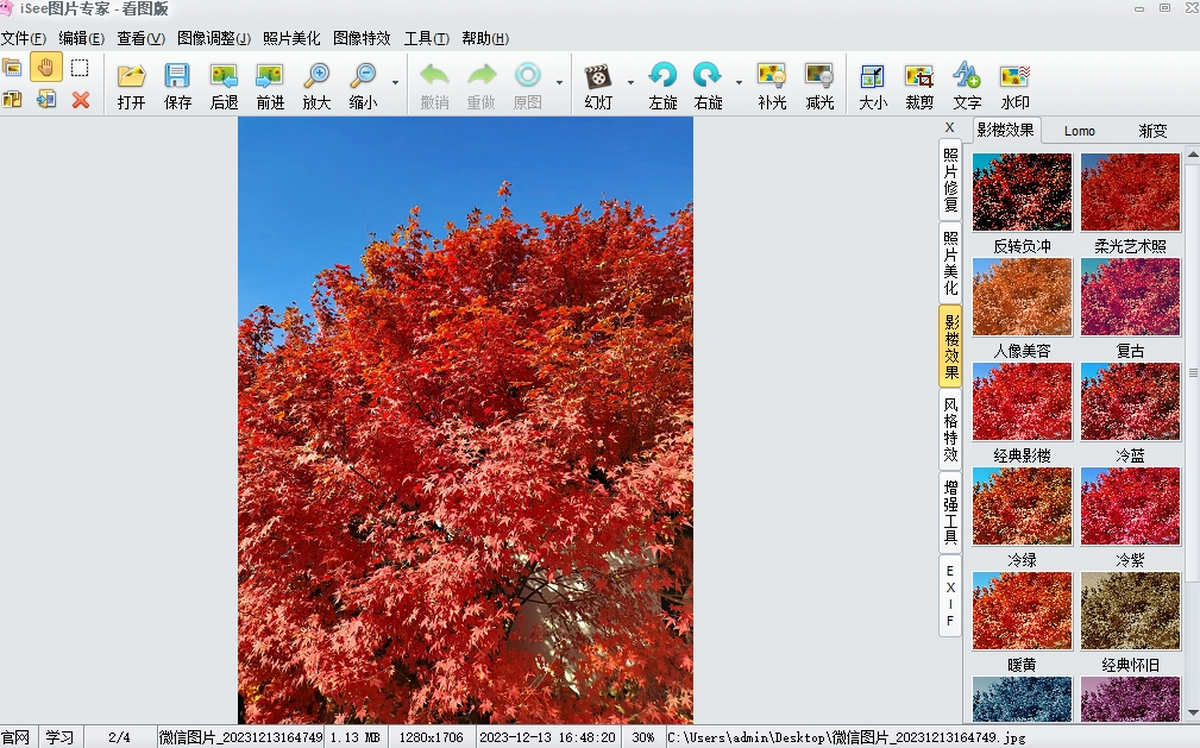This screenshot has width=1200, height=748.
Task: Select the 影楼效果 top tab
Action: coord(1006,130)
